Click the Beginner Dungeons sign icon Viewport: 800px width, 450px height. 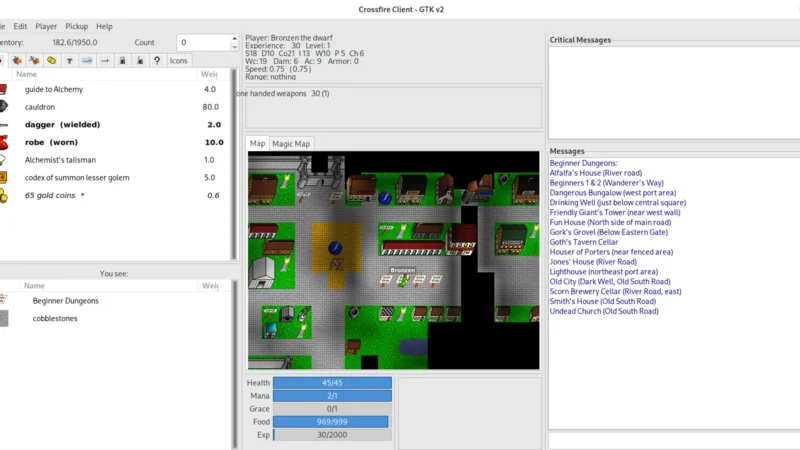coord(4,299)
